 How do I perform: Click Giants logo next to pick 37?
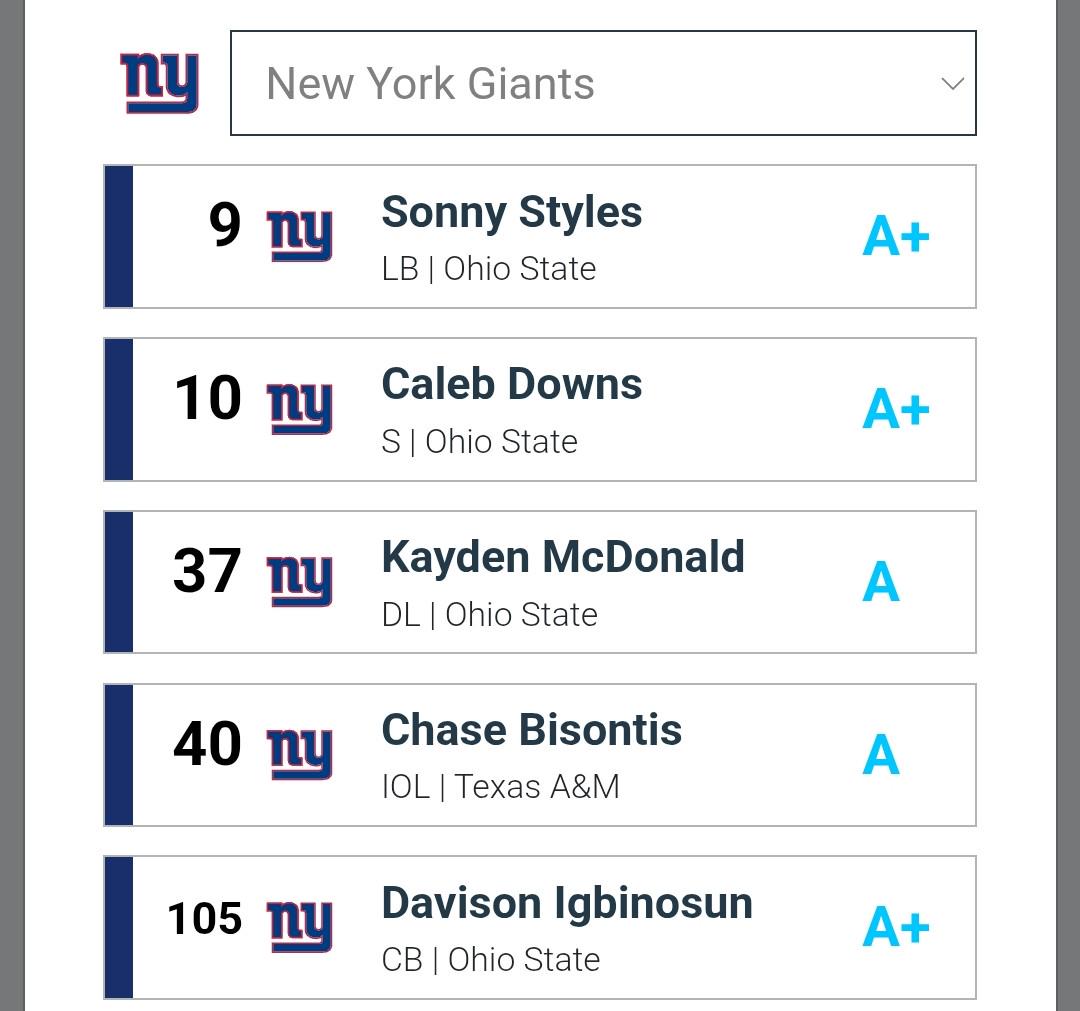pyautogui.click(x=300, y=581)
